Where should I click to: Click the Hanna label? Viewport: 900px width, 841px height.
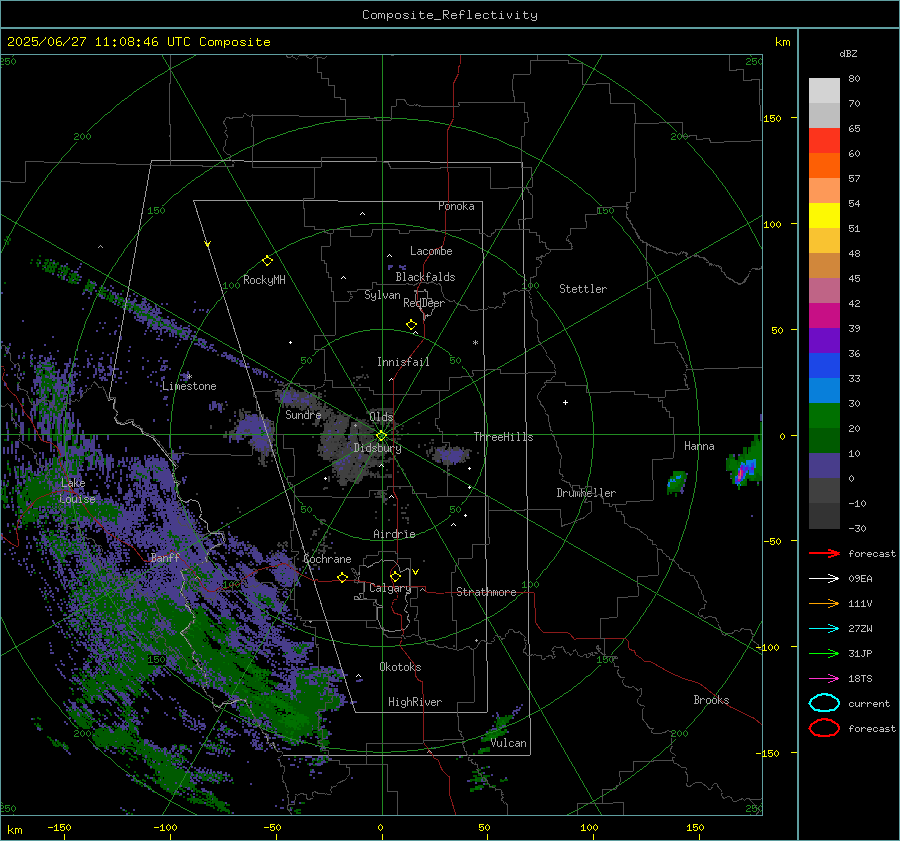click(x=699, y=446)
